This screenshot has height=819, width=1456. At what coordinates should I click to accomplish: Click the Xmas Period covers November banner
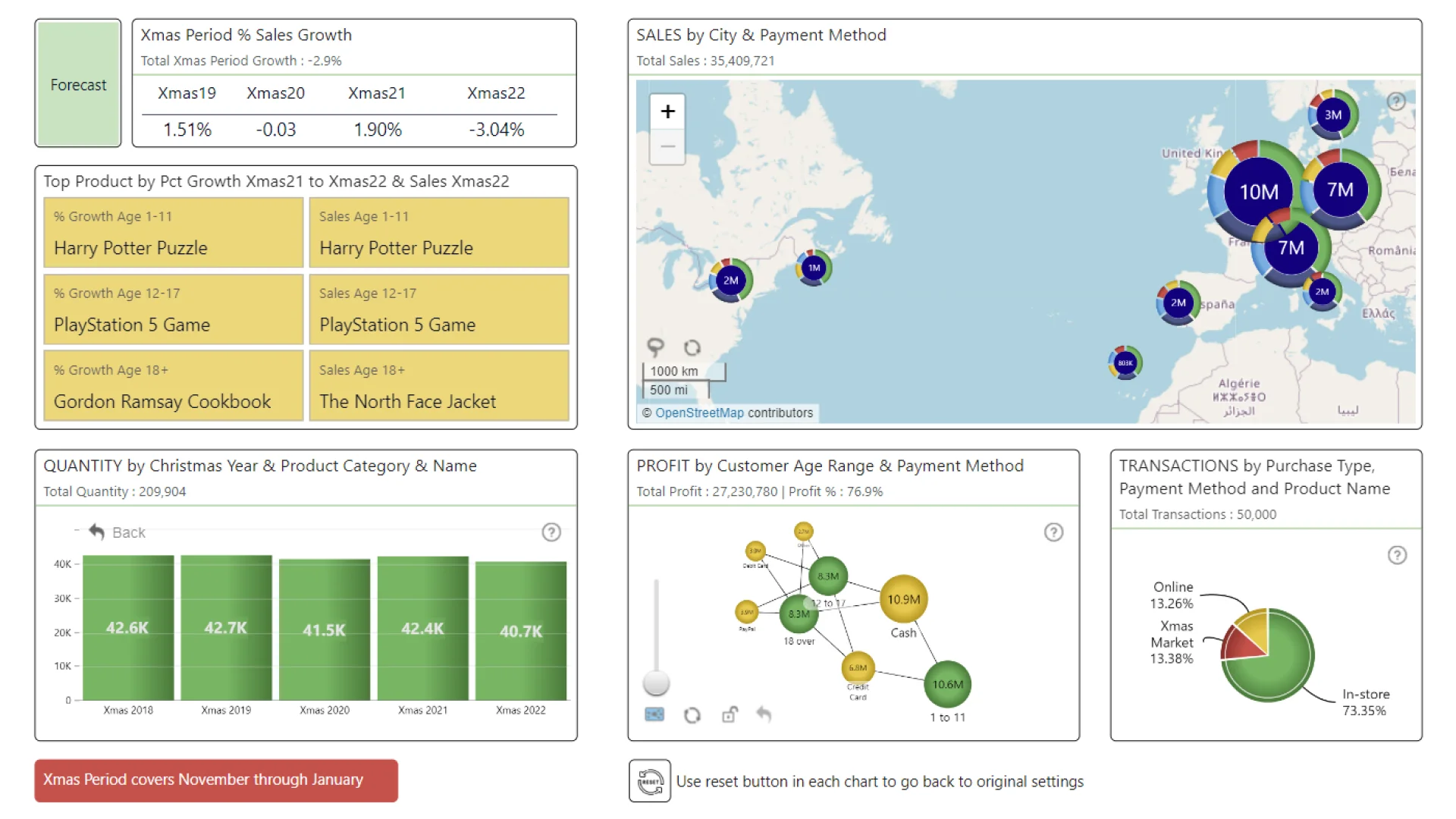216,780
